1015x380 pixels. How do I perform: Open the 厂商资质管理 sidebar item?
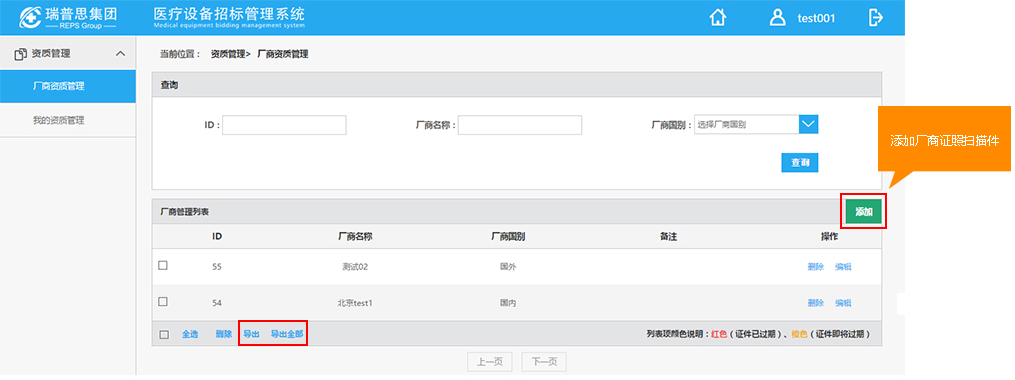coord(68,86)
